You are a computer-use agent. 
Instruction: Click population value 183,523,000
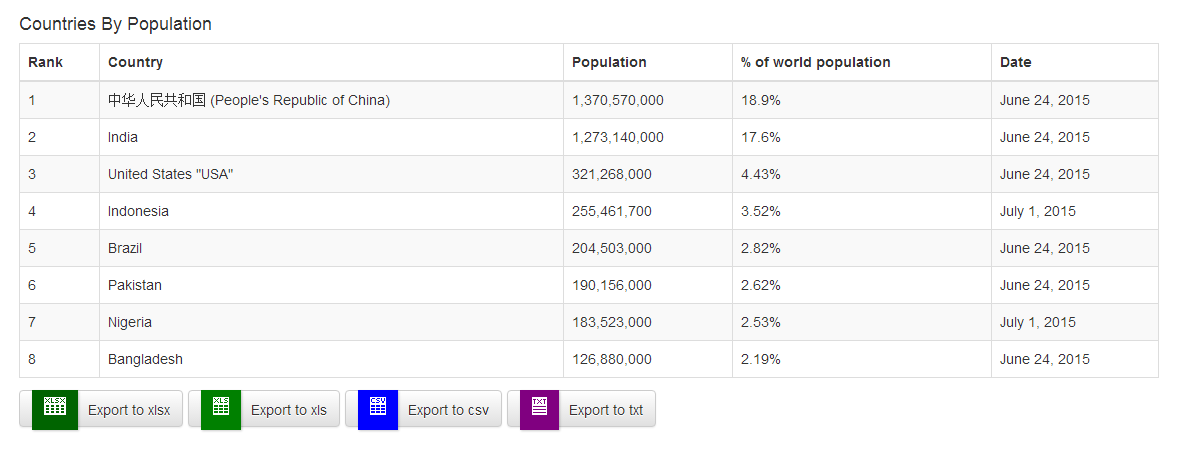click(611, 323)
